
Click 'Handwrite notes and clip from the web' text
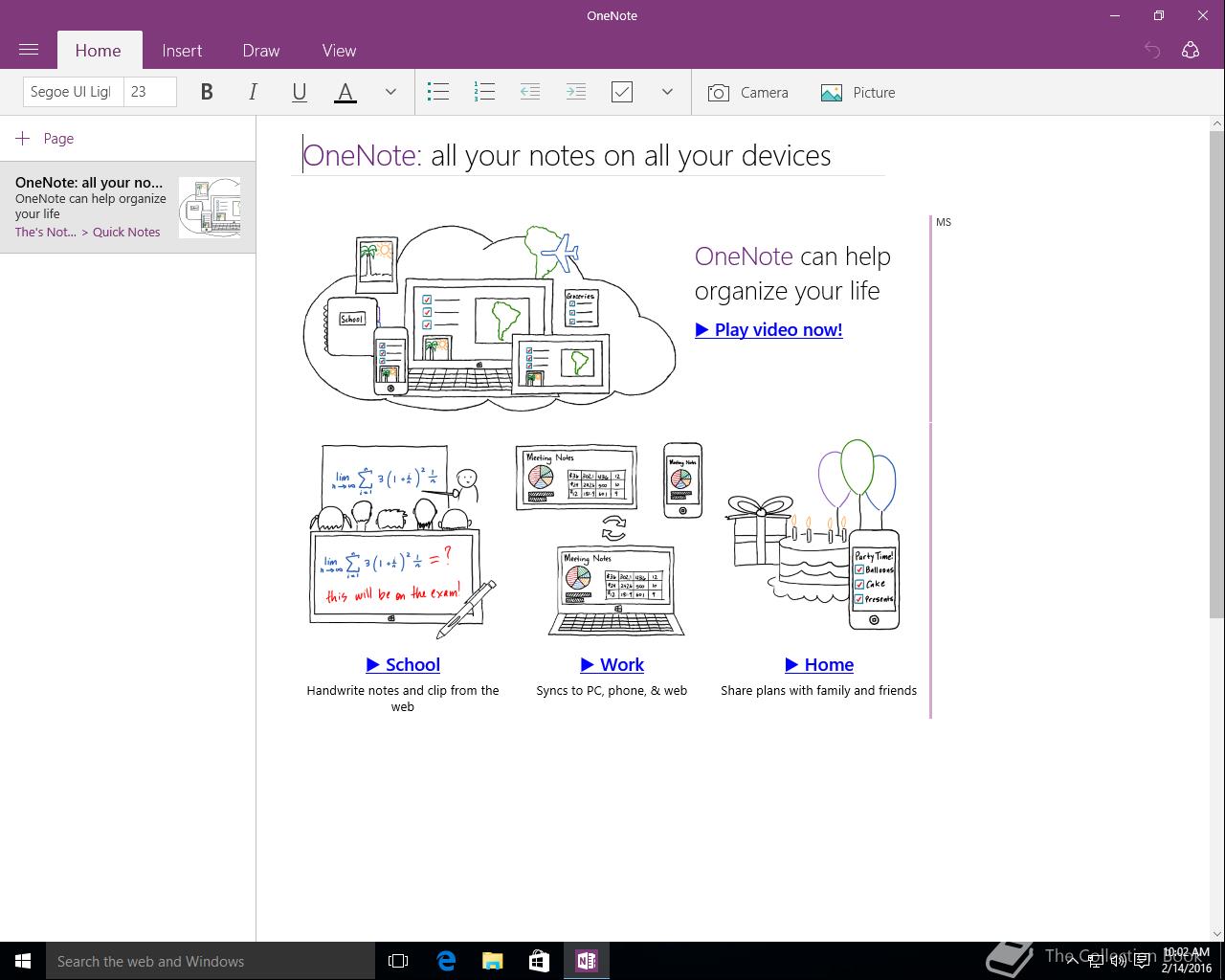[403, 698]
